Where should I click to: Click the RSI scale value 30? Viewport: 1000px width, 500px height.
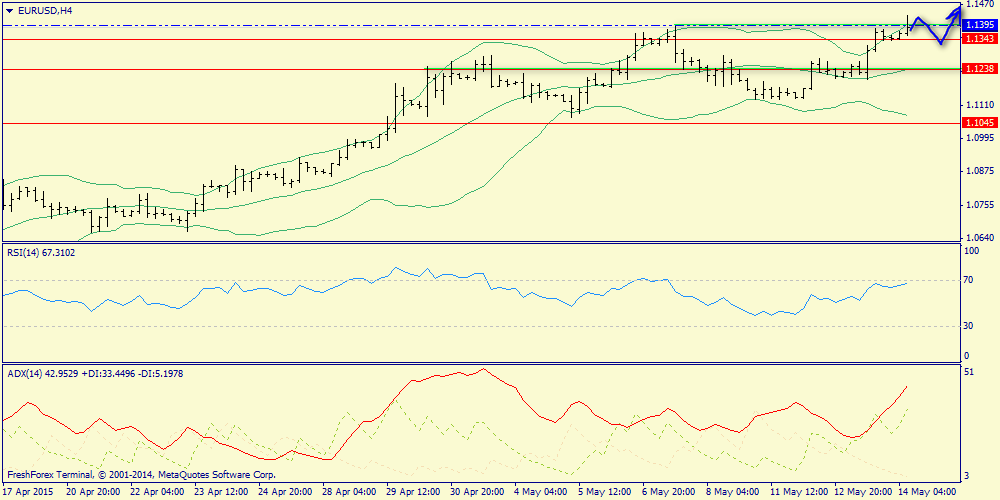pyautogui.click(x=969, y=326)
